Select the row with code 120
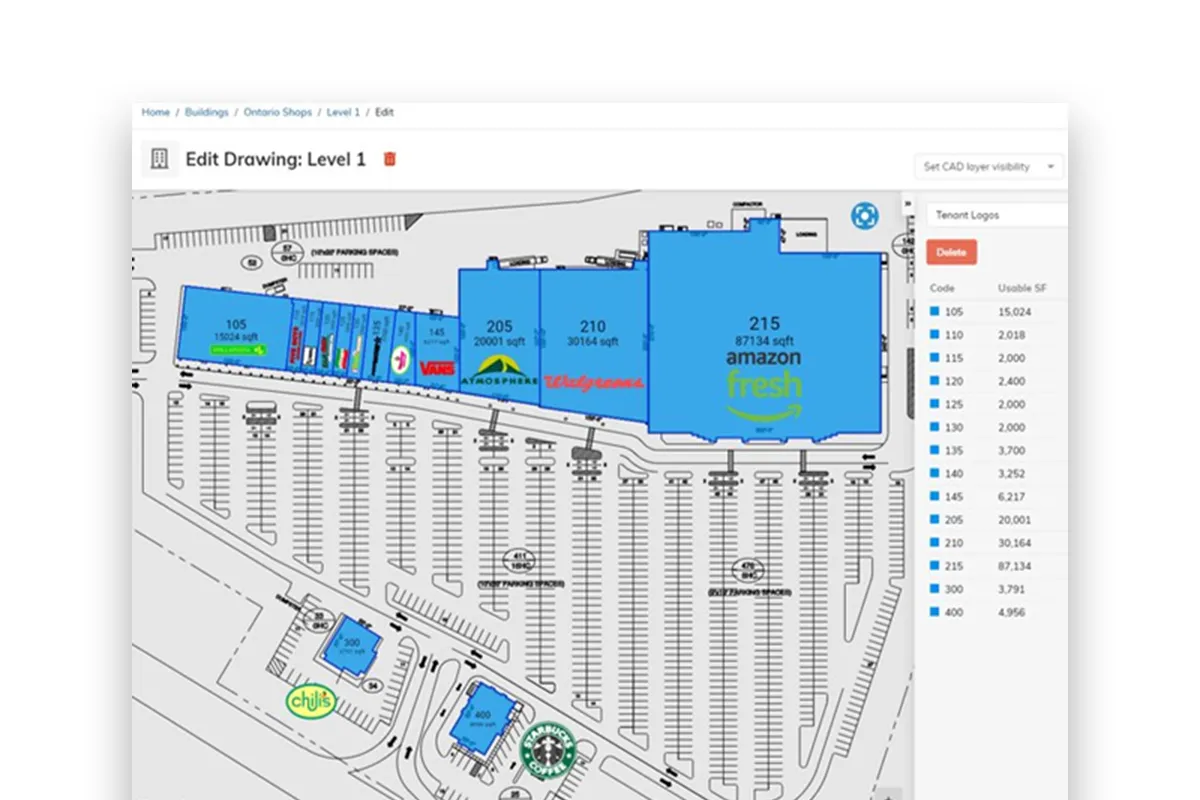The height and width of the screenshot is (800, 1200). (x=997, y=381)
